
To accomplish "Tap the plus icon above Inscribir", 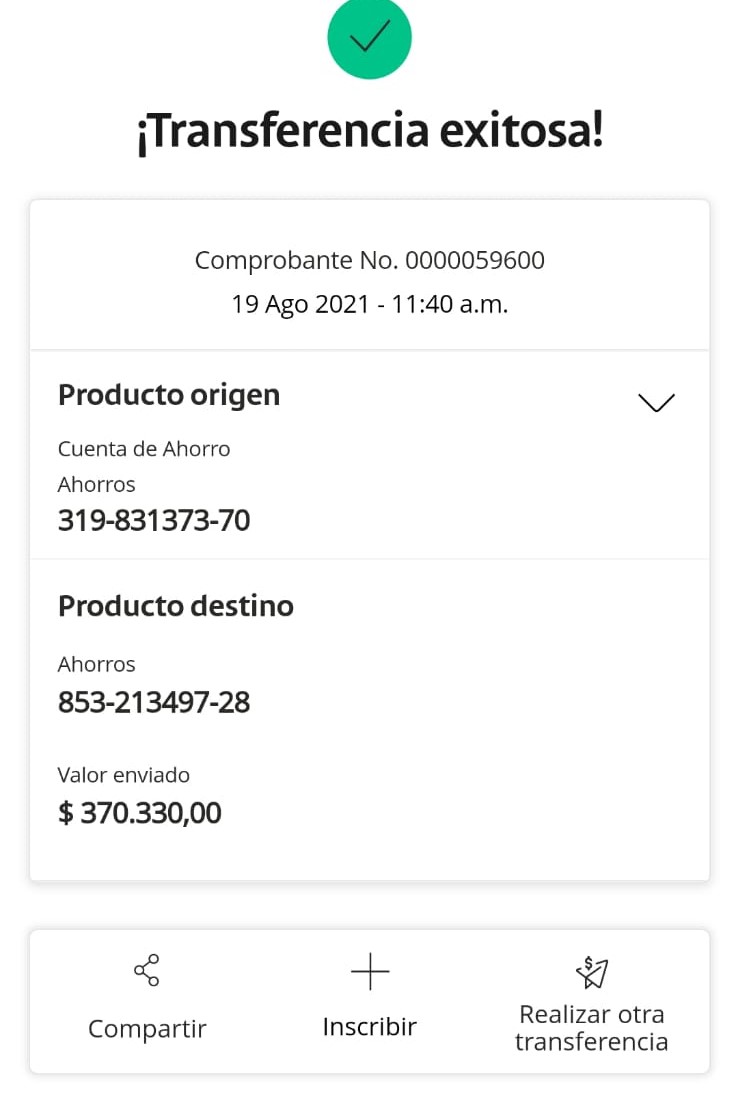I will (369, 971).
